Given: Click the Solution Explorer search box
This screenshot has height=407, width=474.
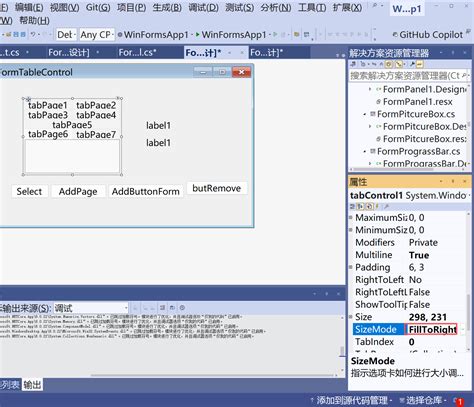Looking at the screenshot, I should [x=409, y=76].
